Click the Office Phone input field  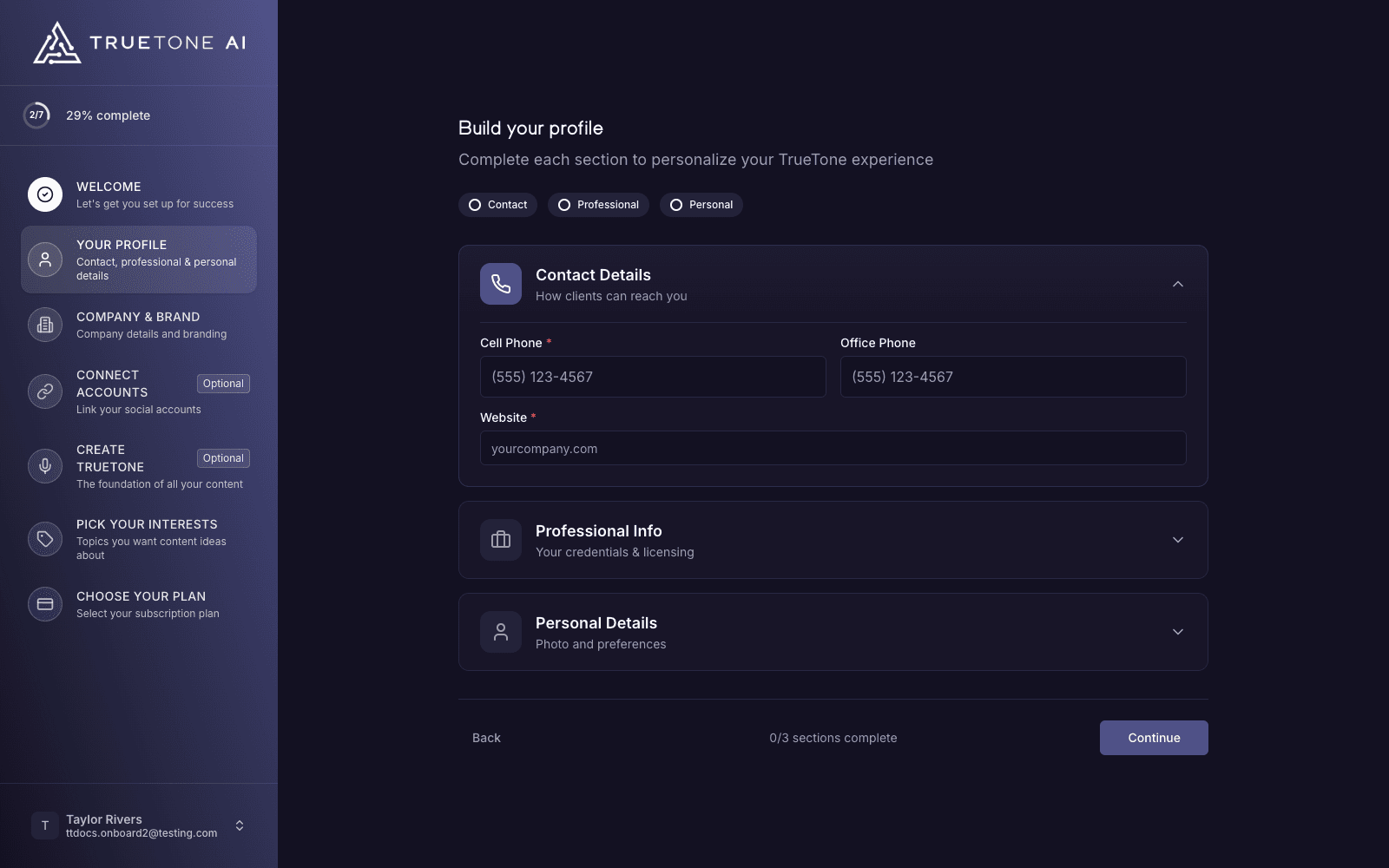[1013, 377]
